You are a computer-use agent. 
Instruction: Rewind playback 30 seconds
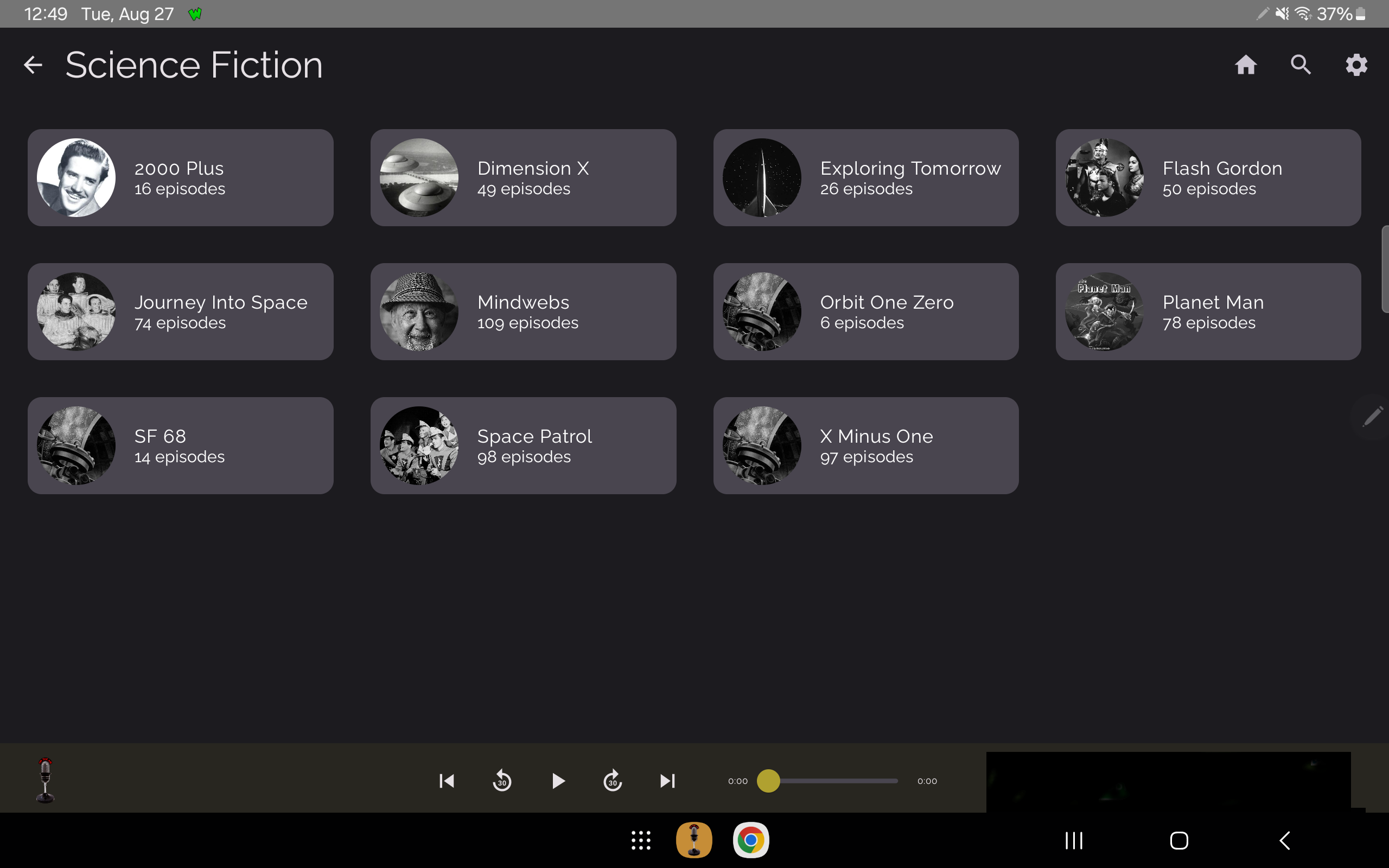(502, 780)
